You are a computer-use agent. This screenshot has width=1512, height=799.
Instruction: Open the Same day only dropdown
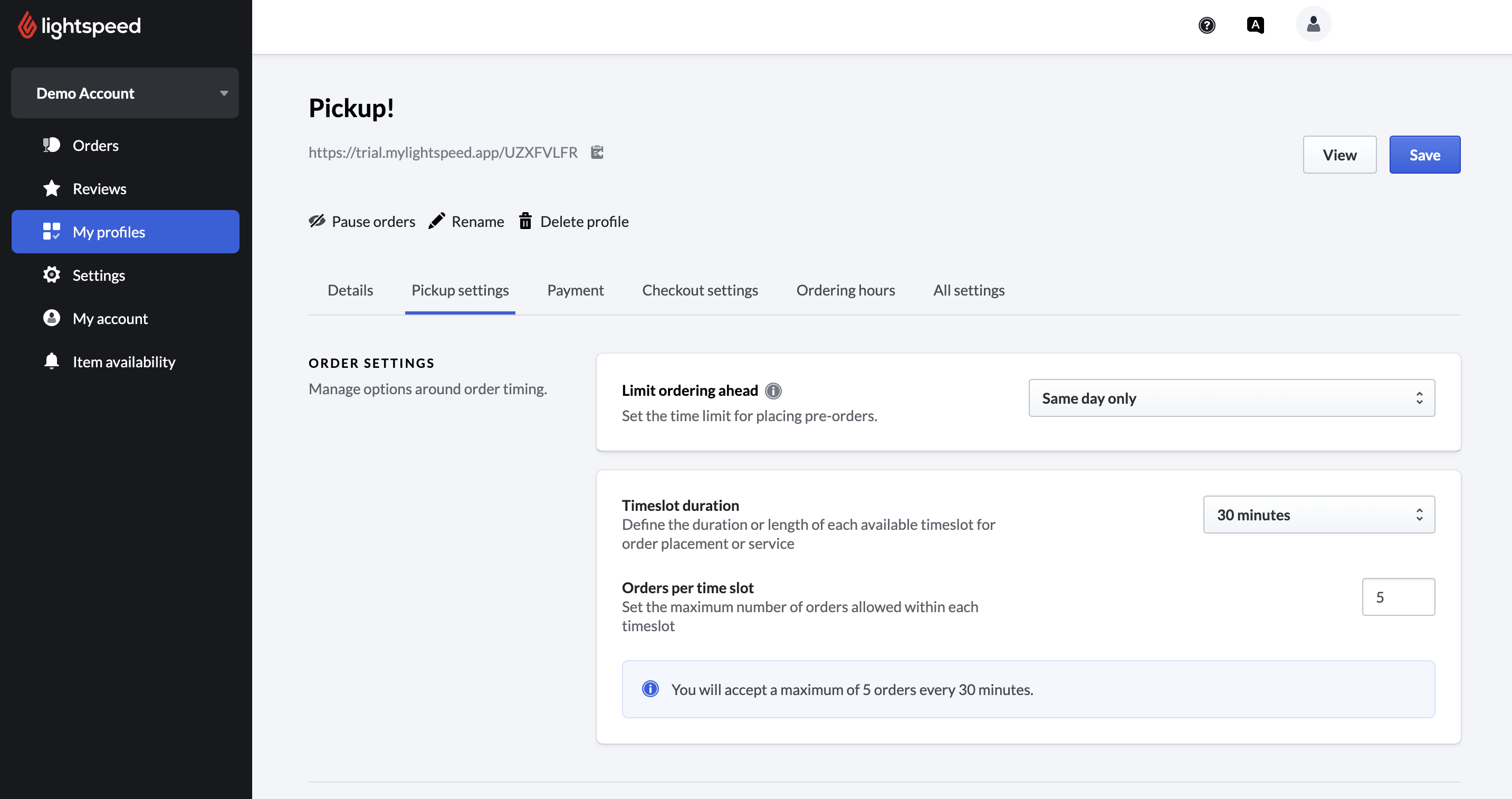[x=1231, y=398]
